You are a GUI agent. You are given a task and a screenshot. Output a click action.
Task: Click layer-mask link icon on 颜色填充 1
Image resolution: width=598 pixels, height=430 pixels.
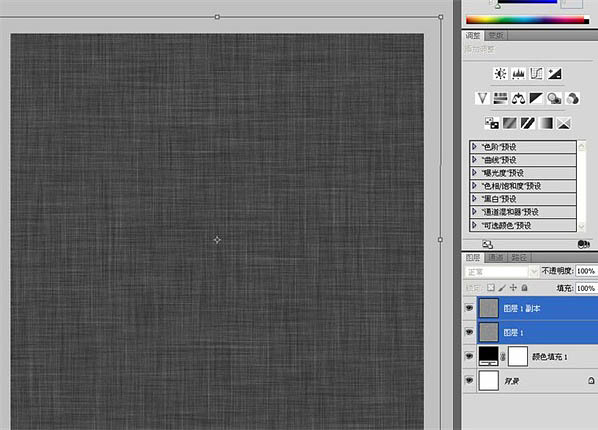503,357
